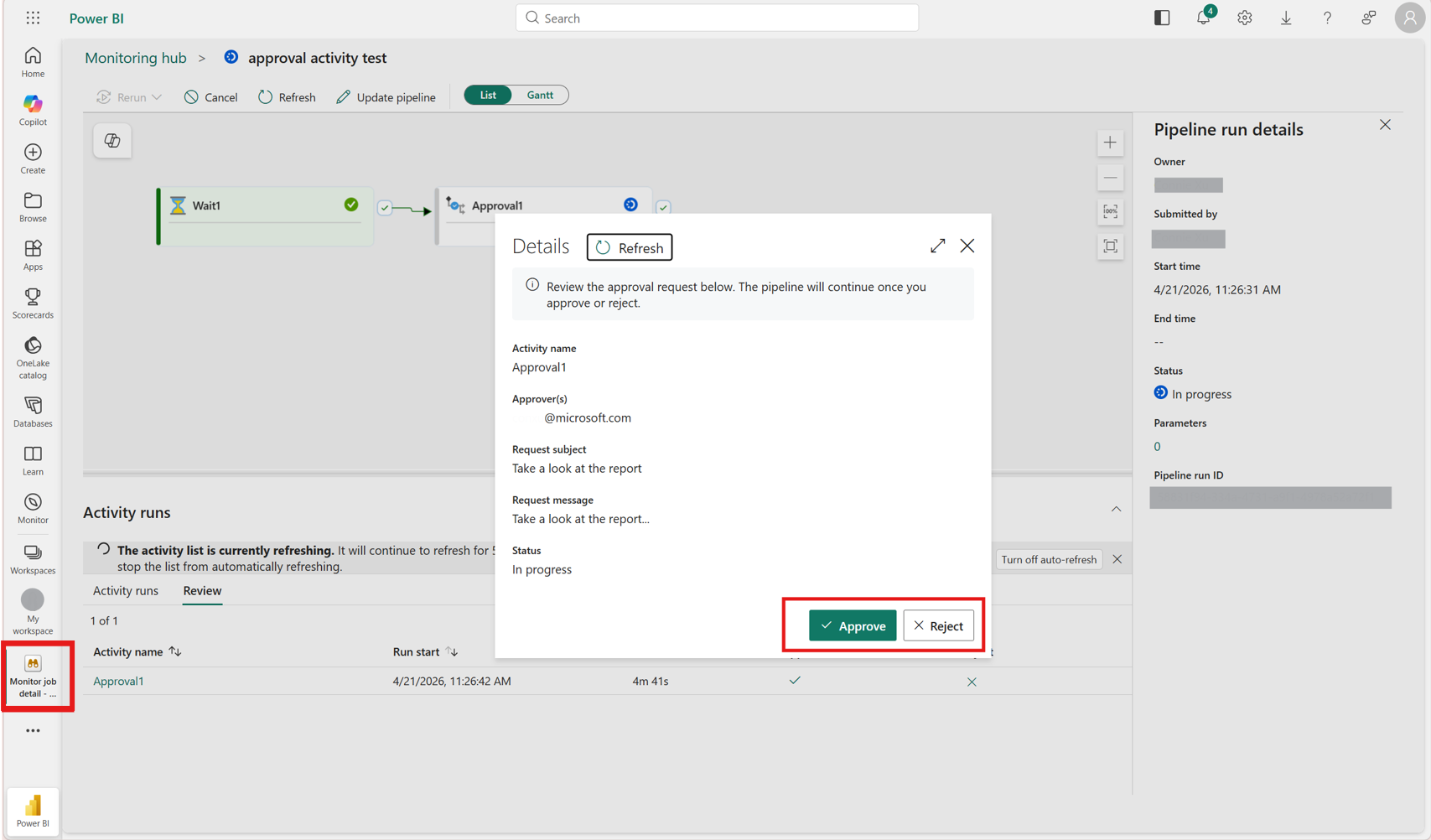The height and width of the screenshot is (840, 1431).
Task: Open the notifications bell
Action: [1204, 18]
